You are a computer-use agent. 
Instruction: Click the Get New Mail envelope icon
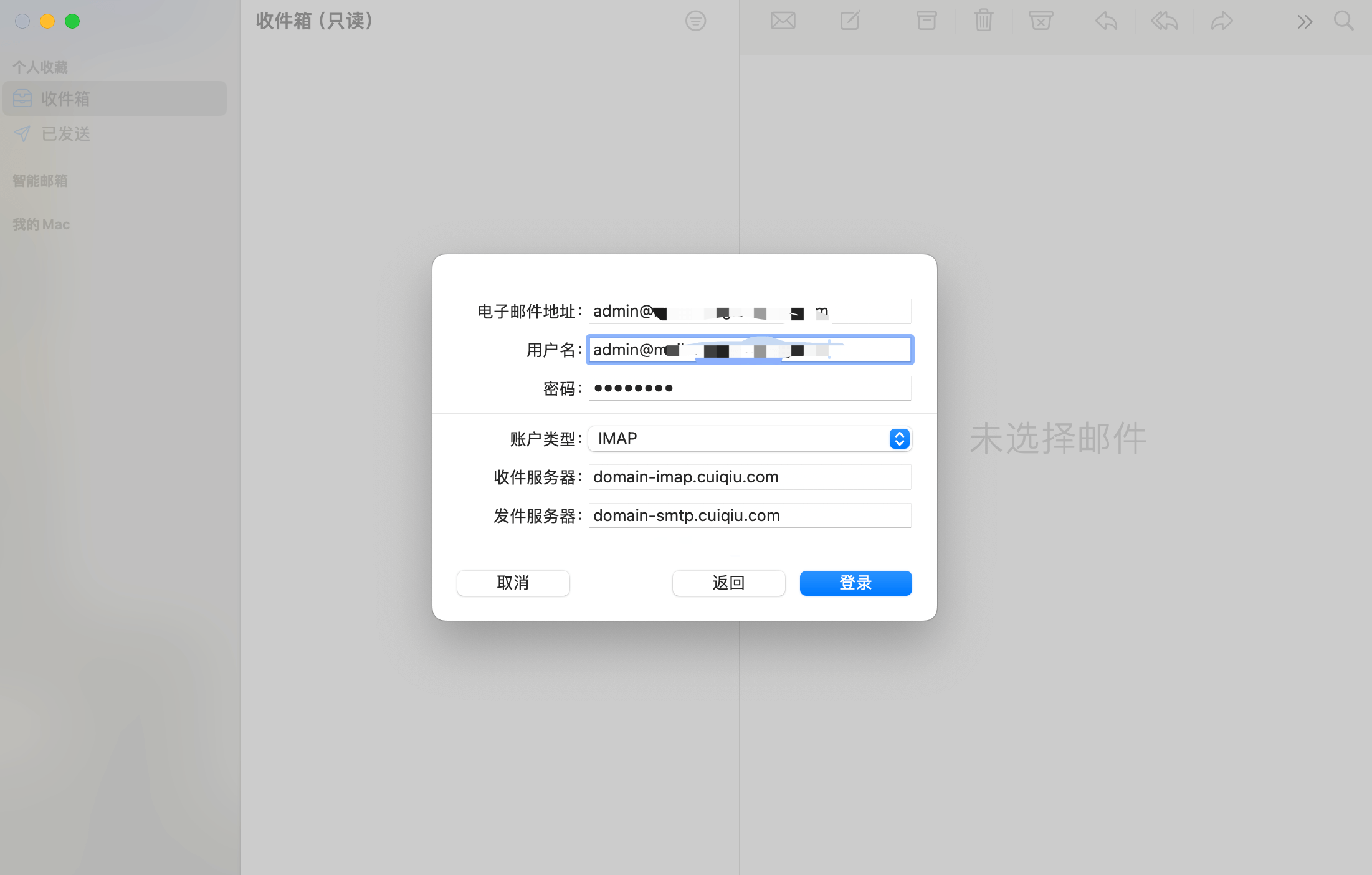[783, 21]
